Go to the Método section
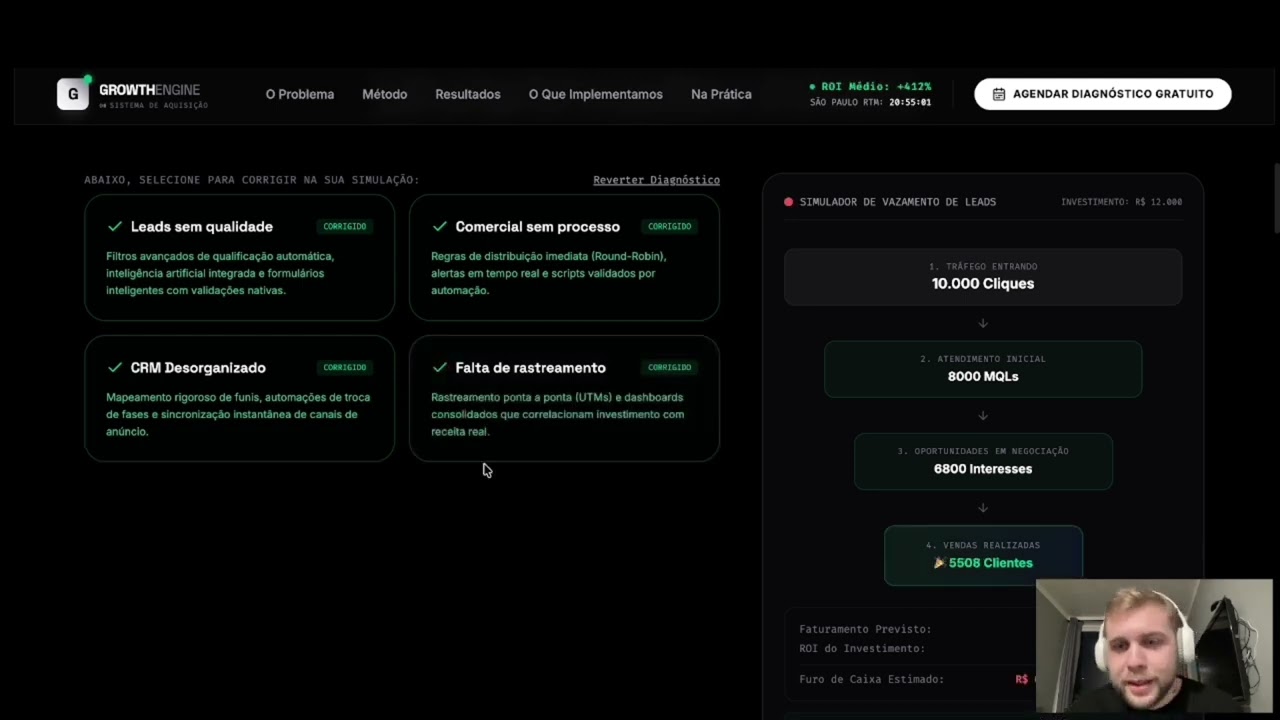1280x720 pixels. click(385, 94)
